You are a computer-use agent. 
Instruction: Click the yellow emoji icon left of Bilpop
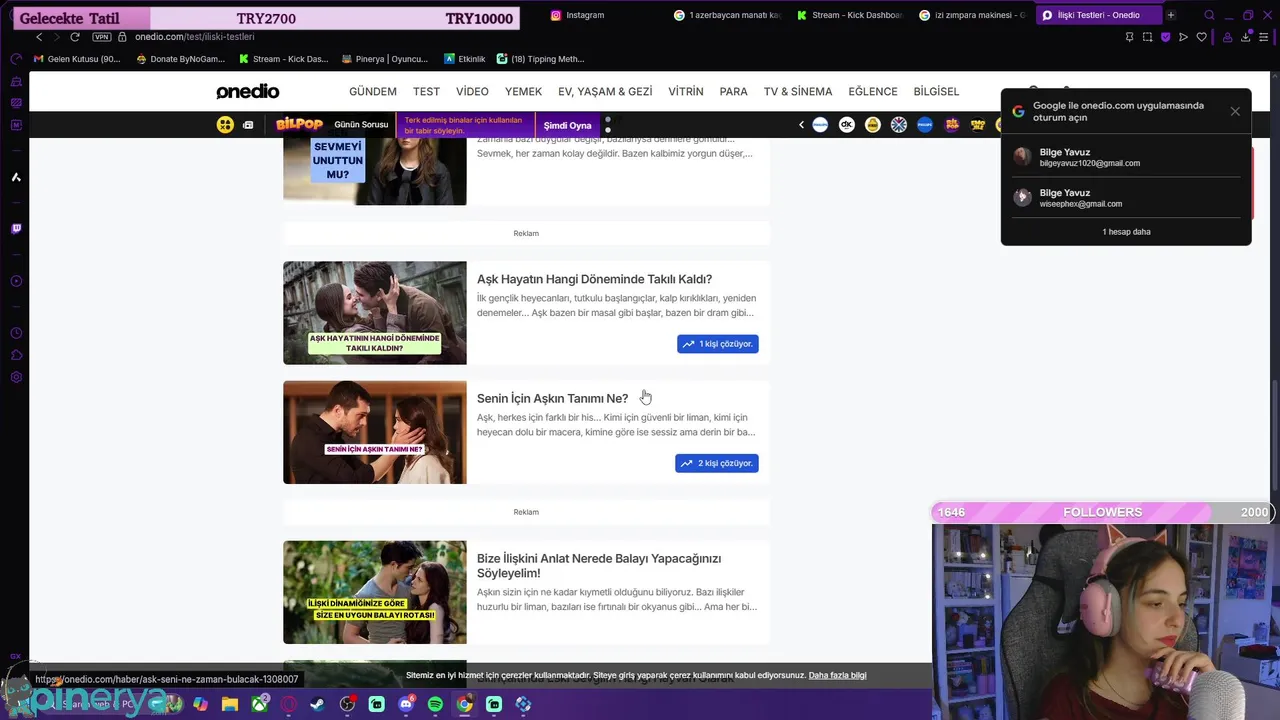point(225,125)
